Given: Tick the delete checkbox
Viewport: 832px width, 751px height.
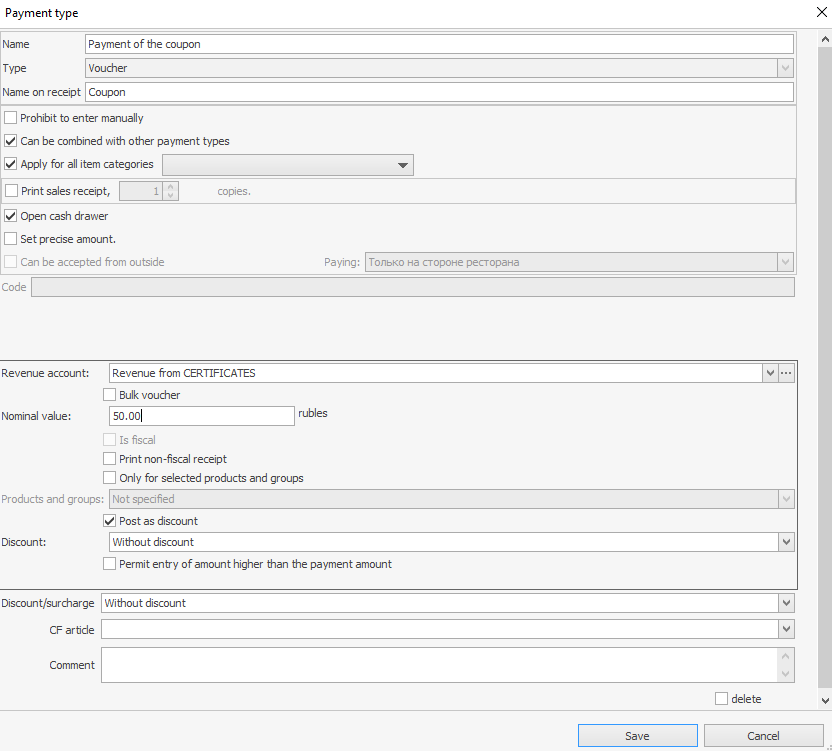Looking at the screenshot, I should coord(721,699).
